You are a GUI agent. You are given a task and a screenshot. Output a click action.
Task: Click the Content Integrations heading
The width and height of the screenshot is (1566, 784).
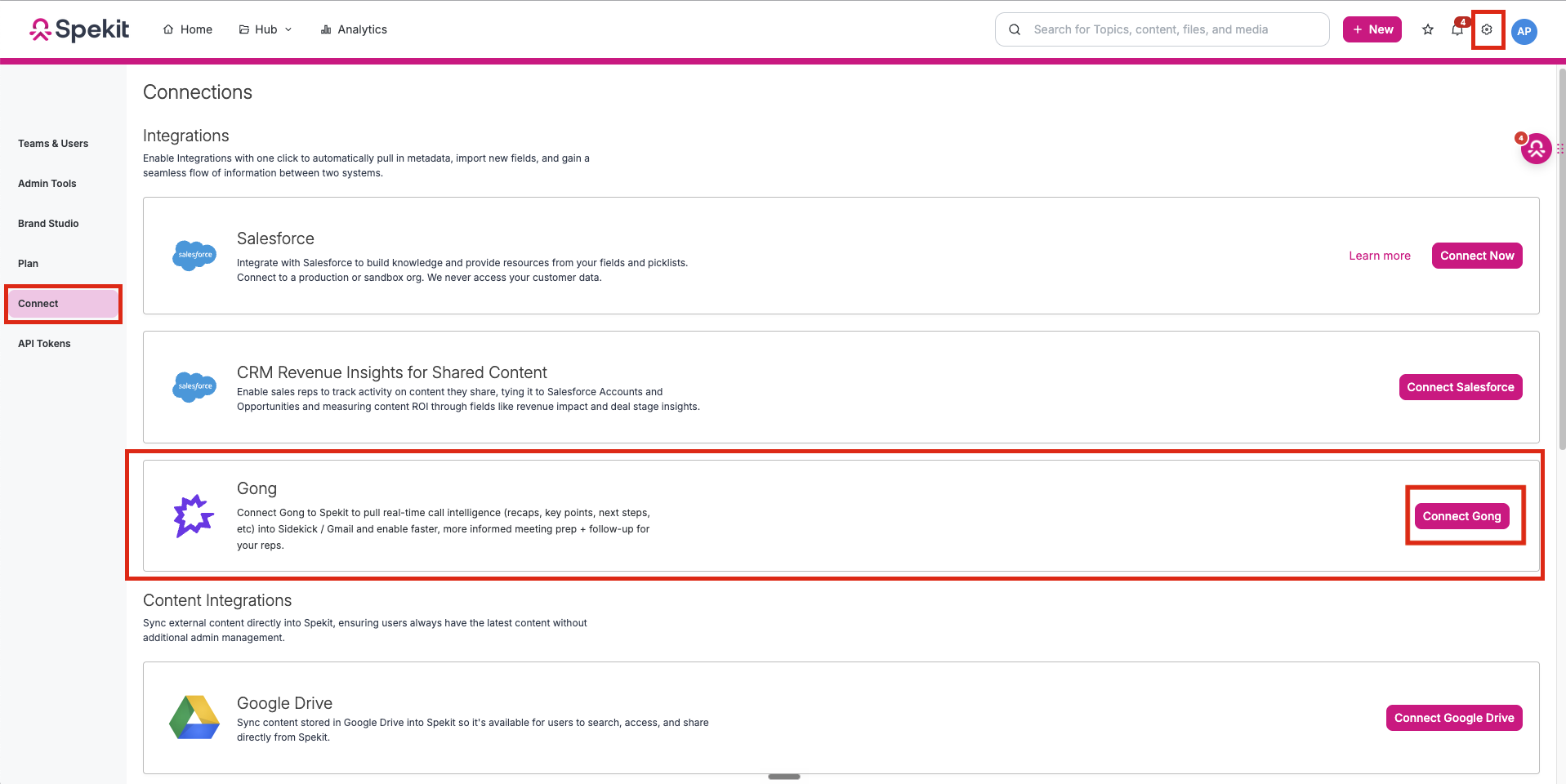coord(217,600)
